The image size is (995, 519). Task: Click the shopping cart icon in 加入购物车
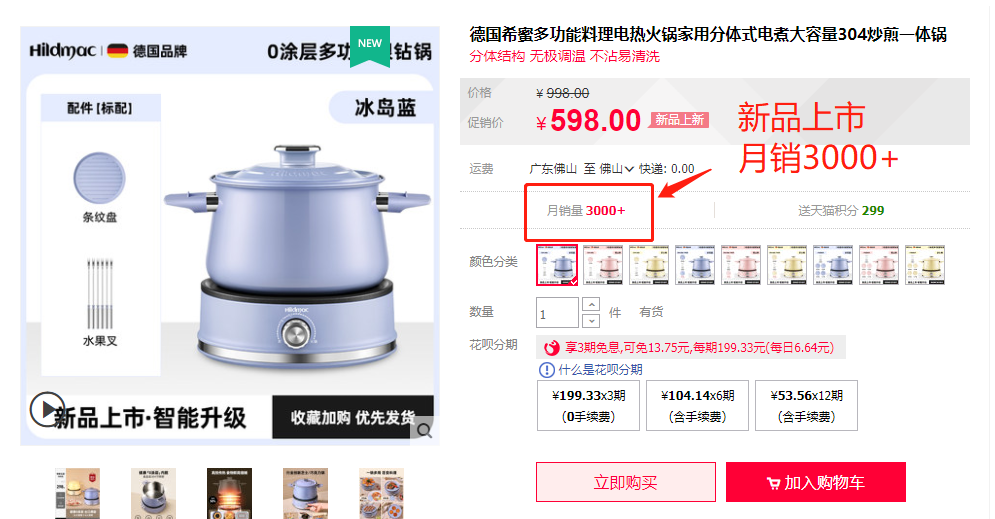(x=773, y=483)
